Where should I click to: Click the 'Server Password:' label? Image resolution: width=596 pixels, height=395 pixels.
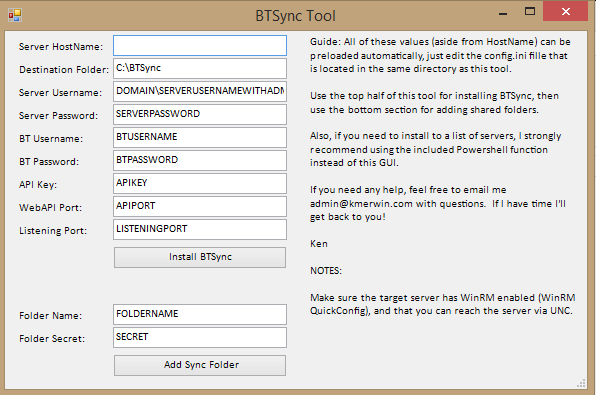coord(58,116)
